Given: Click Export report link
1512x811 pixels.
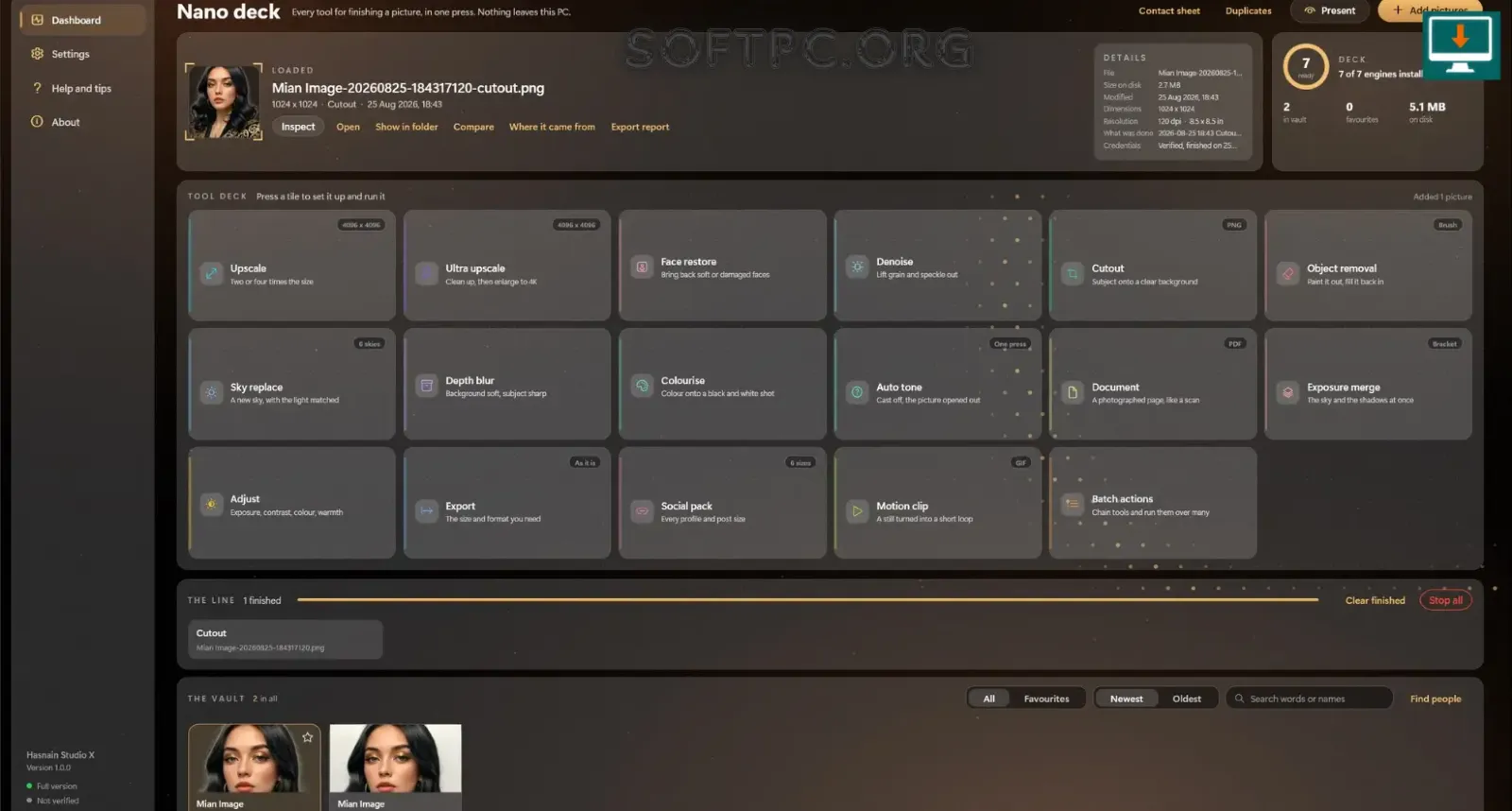Looking at the screenshot, I should tap(640, 127).
